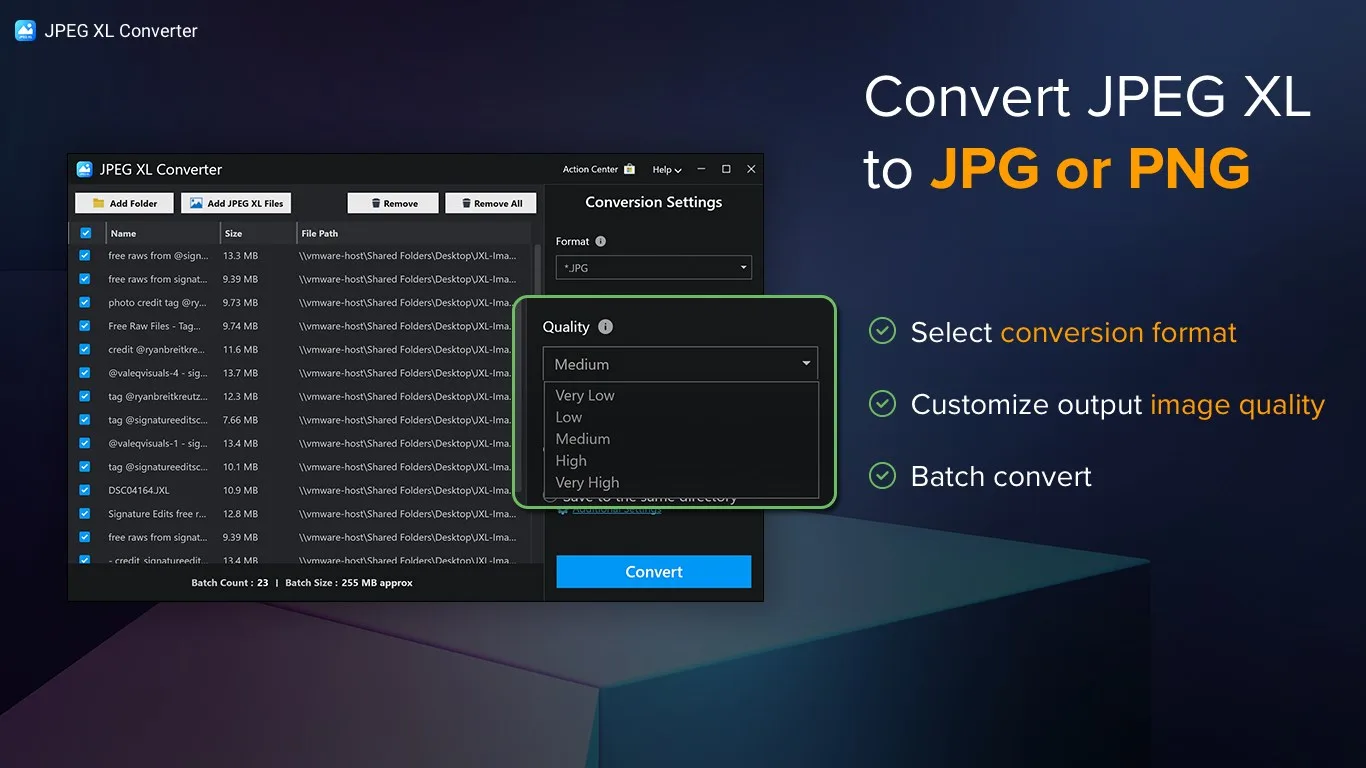The image size is (1366, 768).
Task: Click the Quality combo box showing Medium
Action: [680, 364]
